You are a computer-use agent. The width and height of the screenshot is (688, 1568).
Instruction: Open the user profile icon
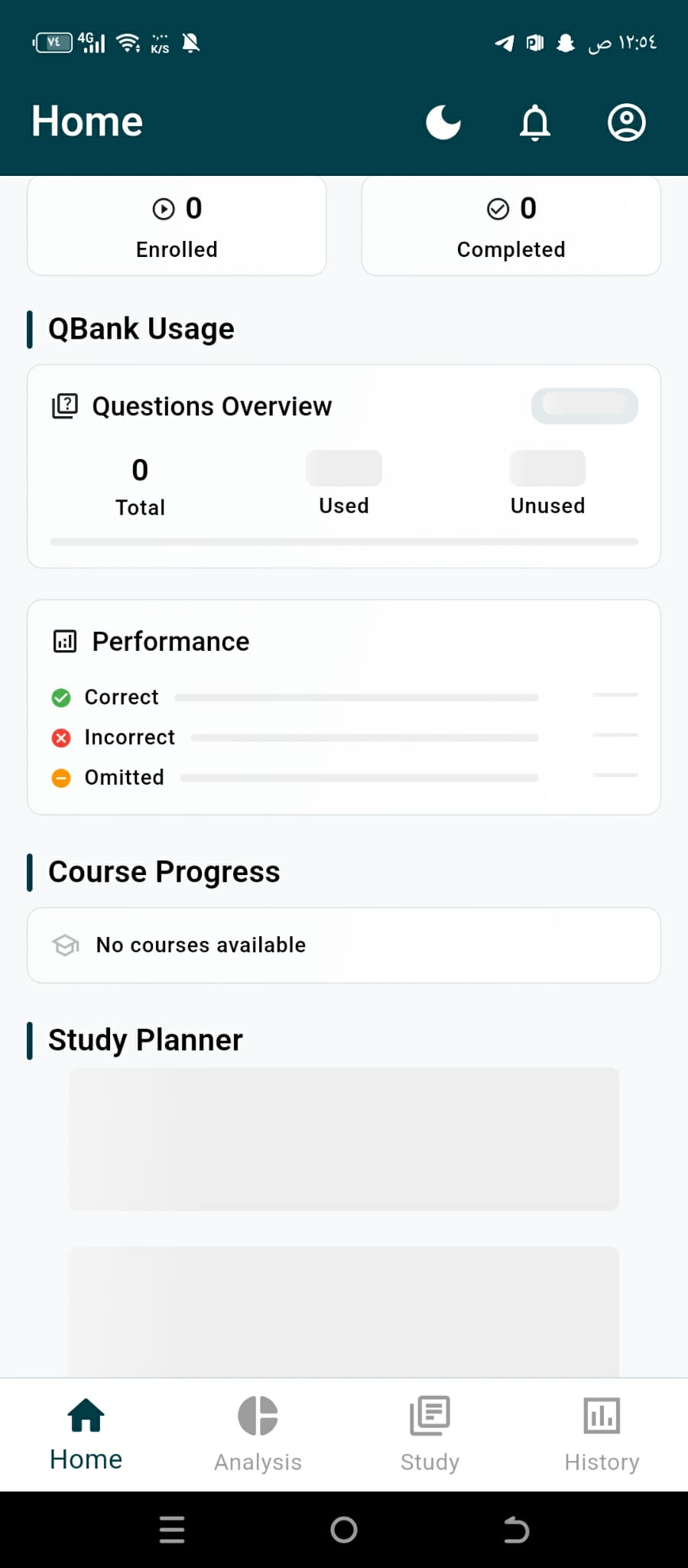(x=627, y=122)
